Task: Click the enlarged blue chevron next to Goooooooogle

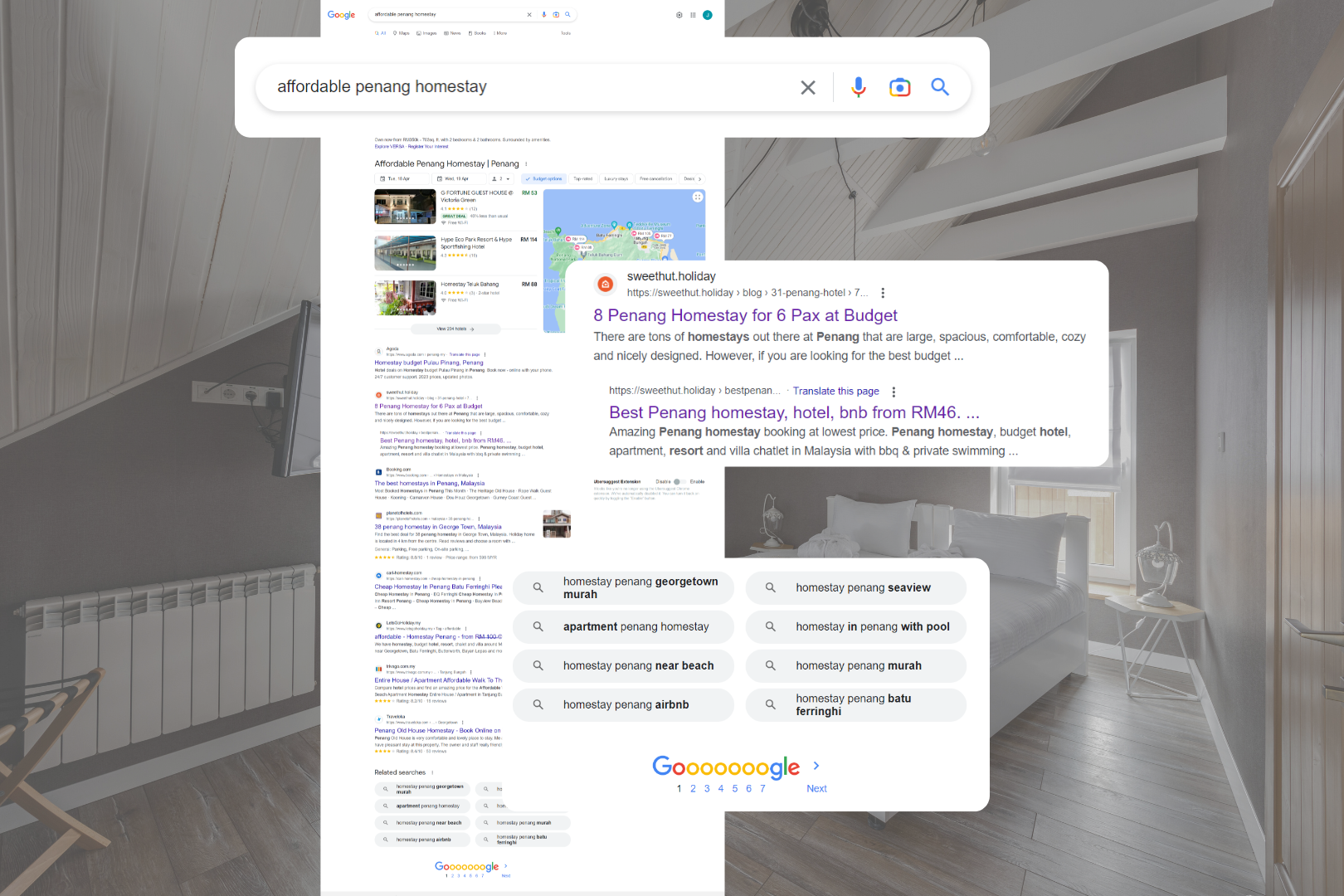Action: click(816, 766)
